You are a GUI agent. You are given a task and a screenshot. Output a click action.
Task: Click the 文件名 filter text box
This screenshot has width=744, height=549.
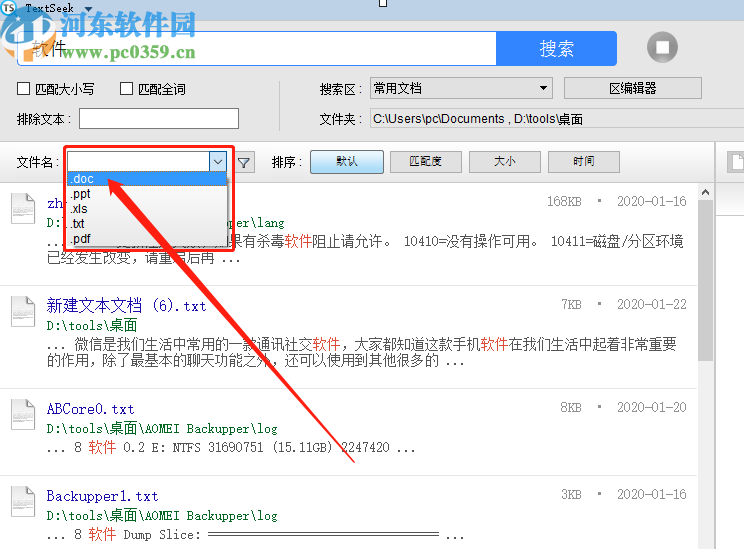pyautogui.click(x=138, y=162)
